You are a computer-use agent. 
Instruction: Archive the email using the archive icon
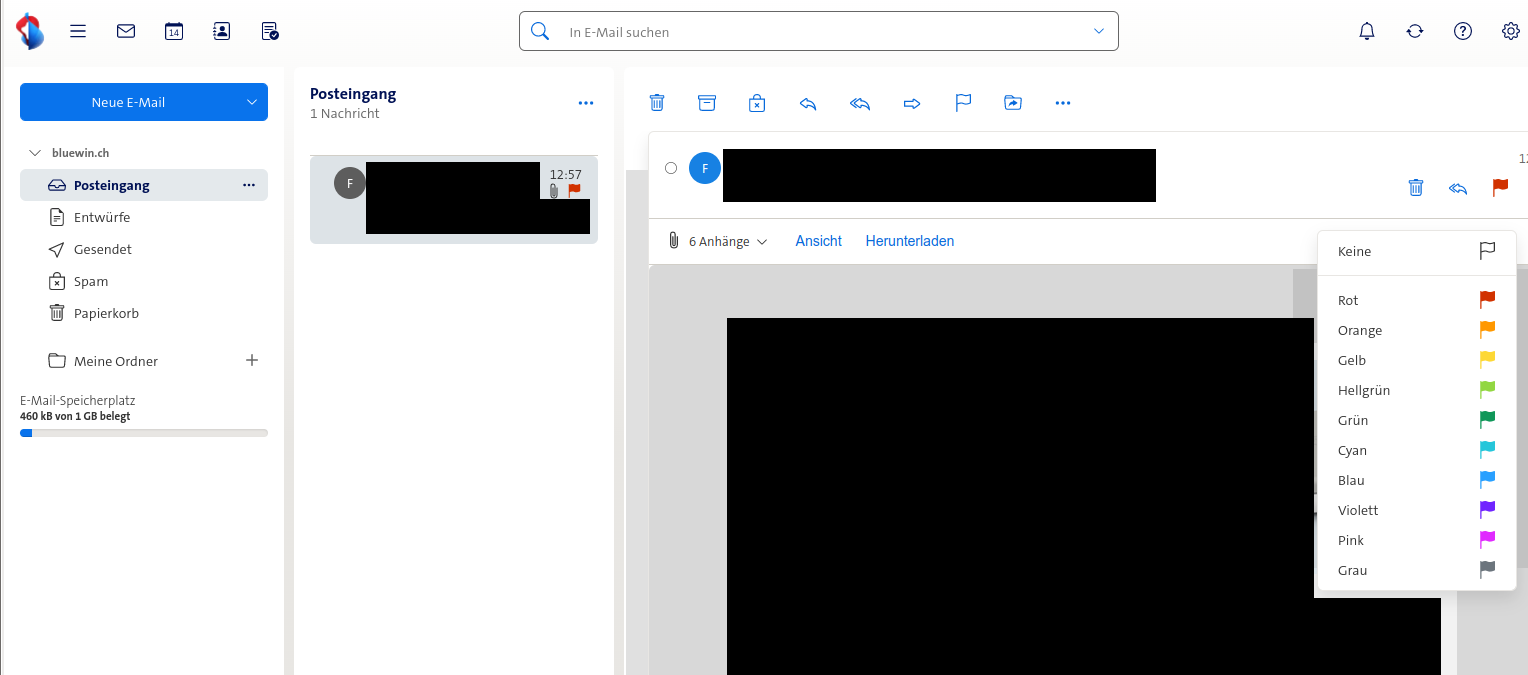(707, 102)
